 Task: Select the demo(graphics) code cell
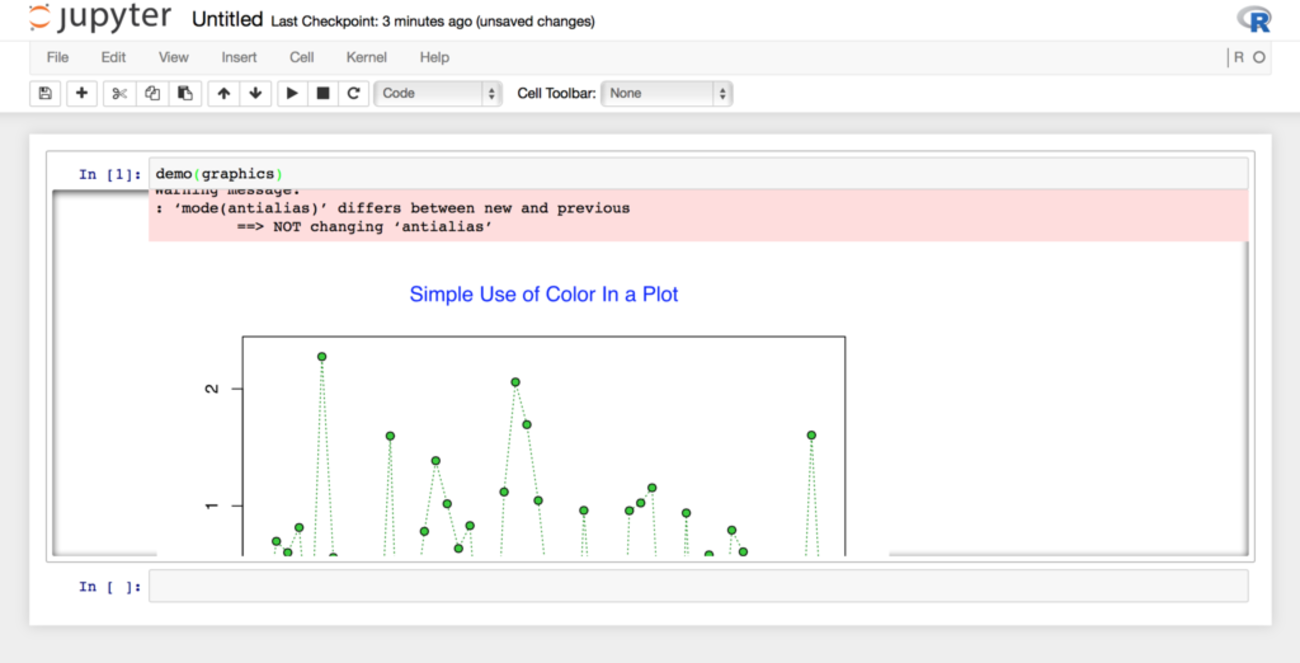coord(697,174)
